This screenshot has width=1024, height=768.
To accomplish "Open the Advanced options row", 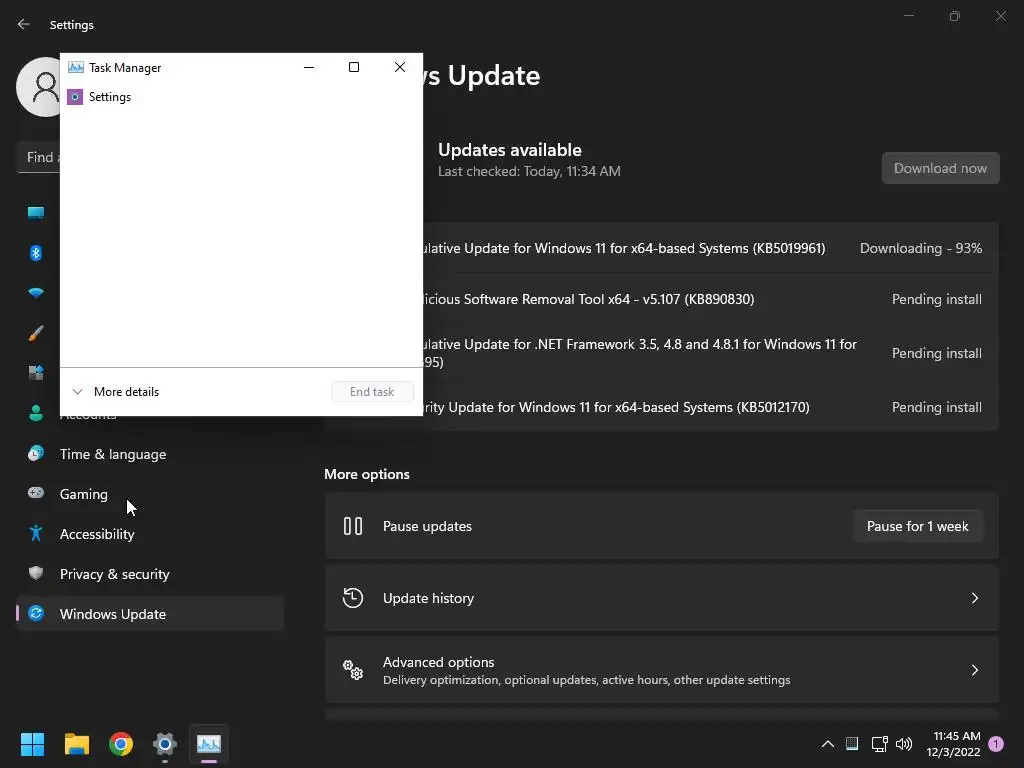I will (x=662, y=670).
